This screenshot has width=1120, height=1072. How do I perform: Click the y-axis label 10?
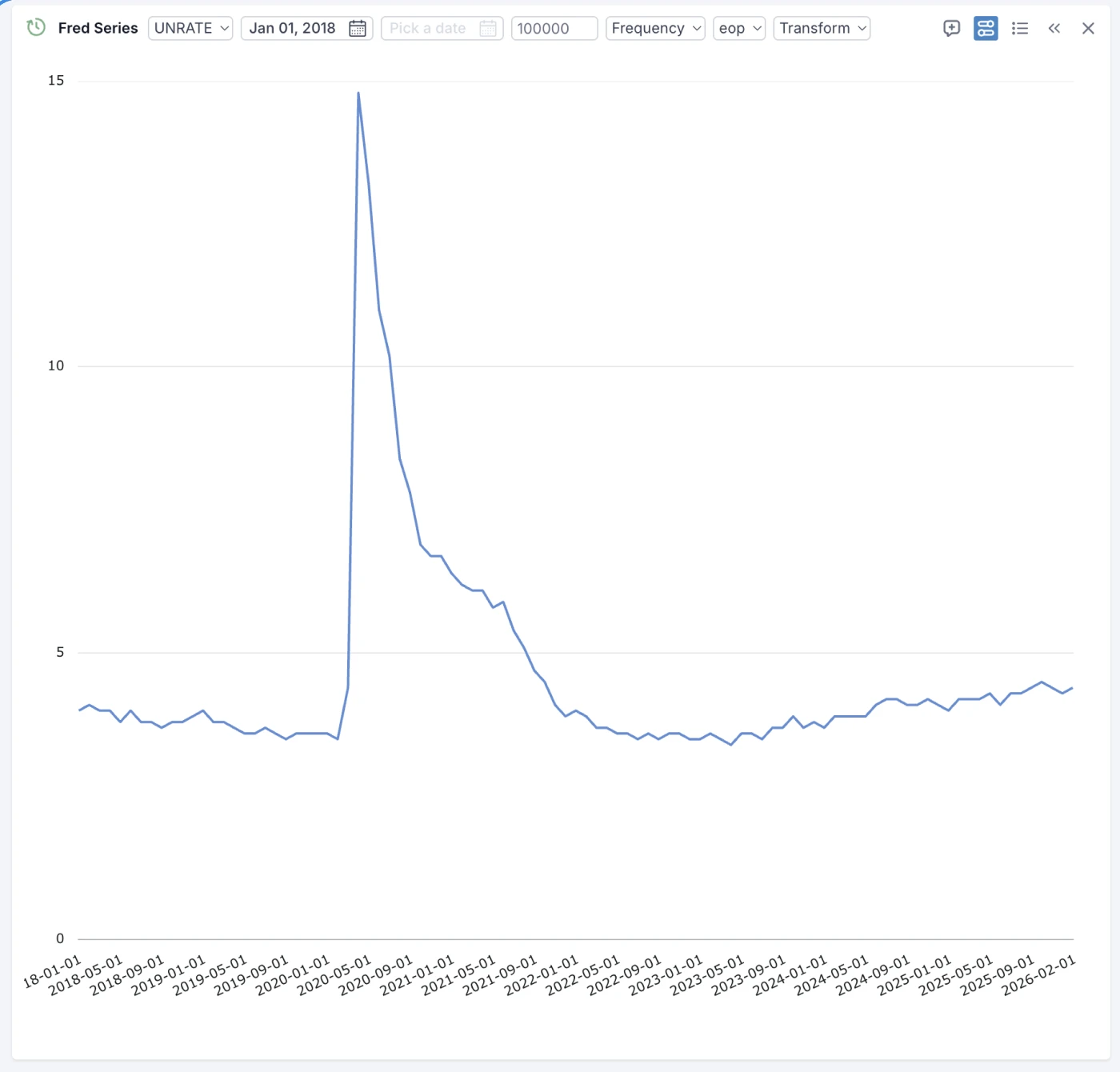click(56, 366)
